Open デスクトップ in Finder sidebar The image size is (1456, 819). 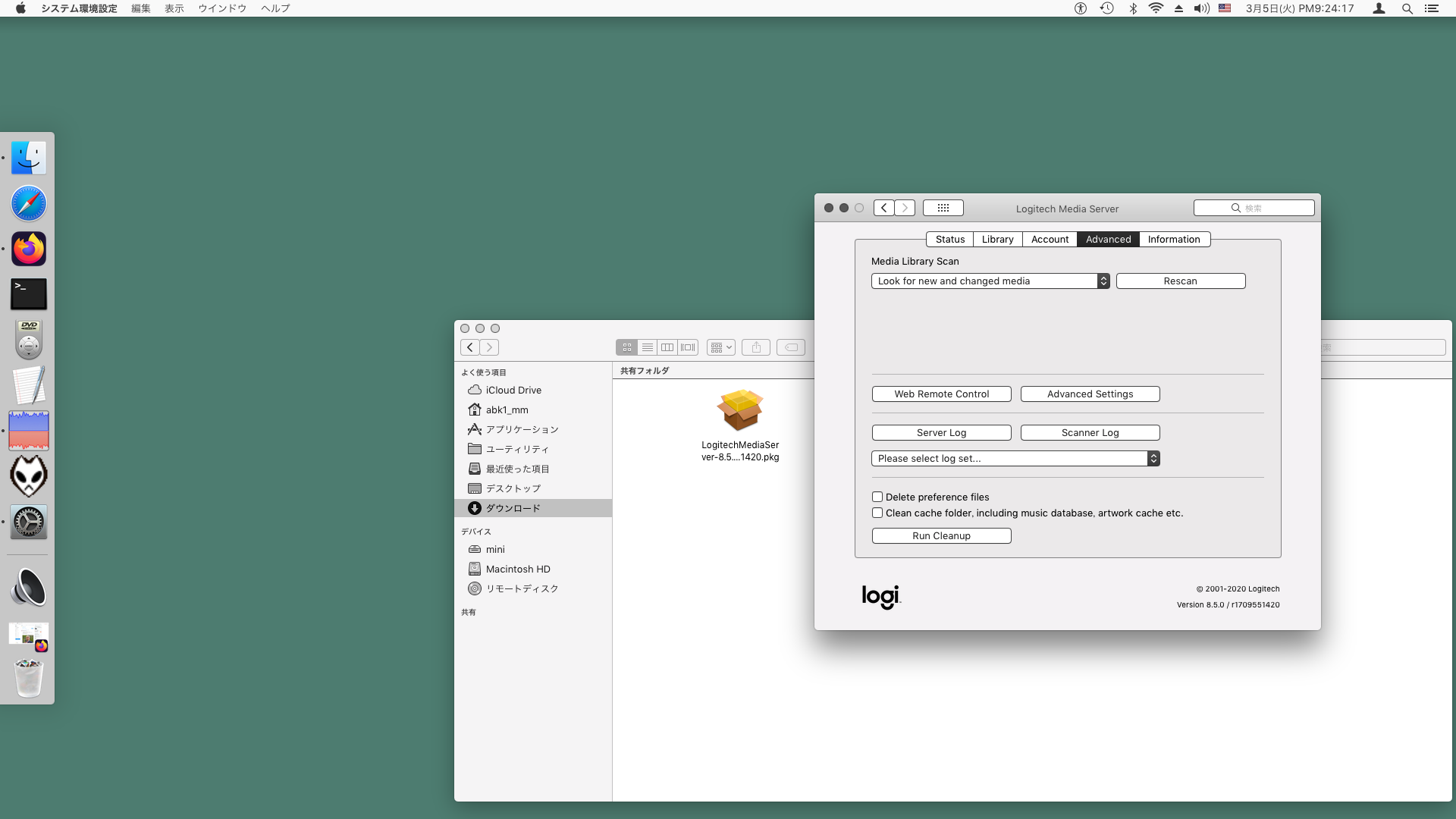point(533,488)
